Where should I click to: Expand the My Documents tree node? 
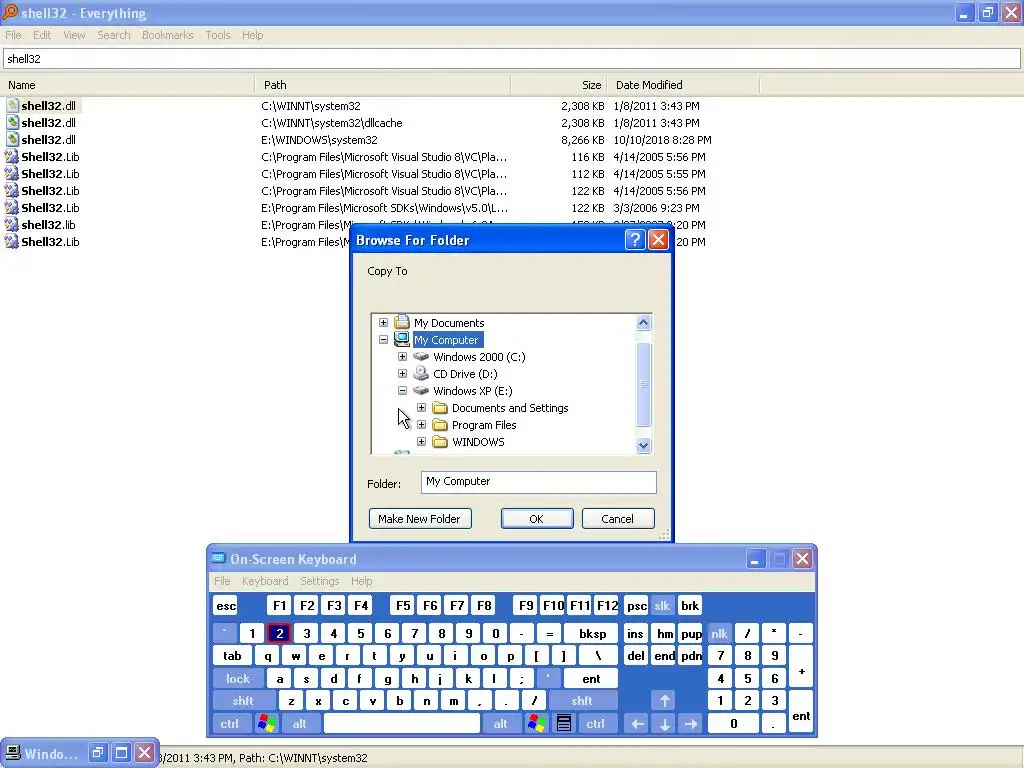tap(383, 323)
